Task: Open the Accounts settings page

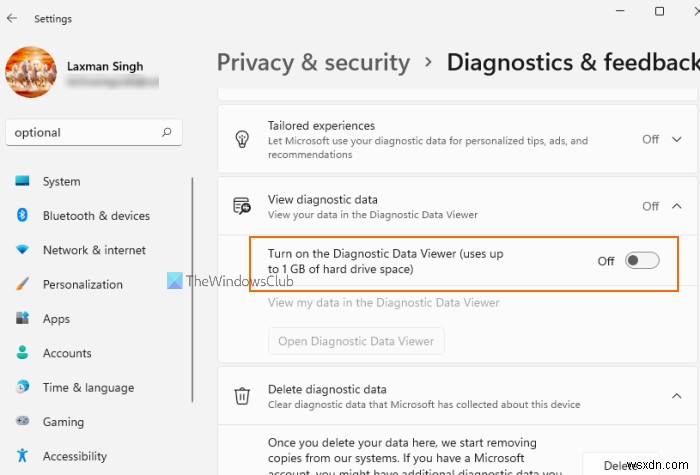Action: tap(67, 353)
